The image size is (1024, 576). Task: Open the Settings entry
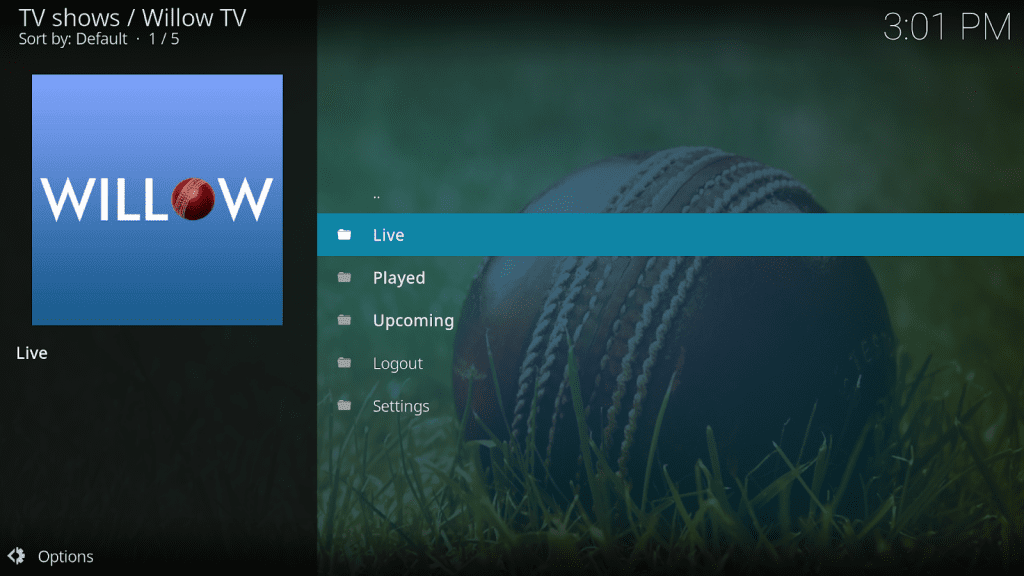point(670,406)
